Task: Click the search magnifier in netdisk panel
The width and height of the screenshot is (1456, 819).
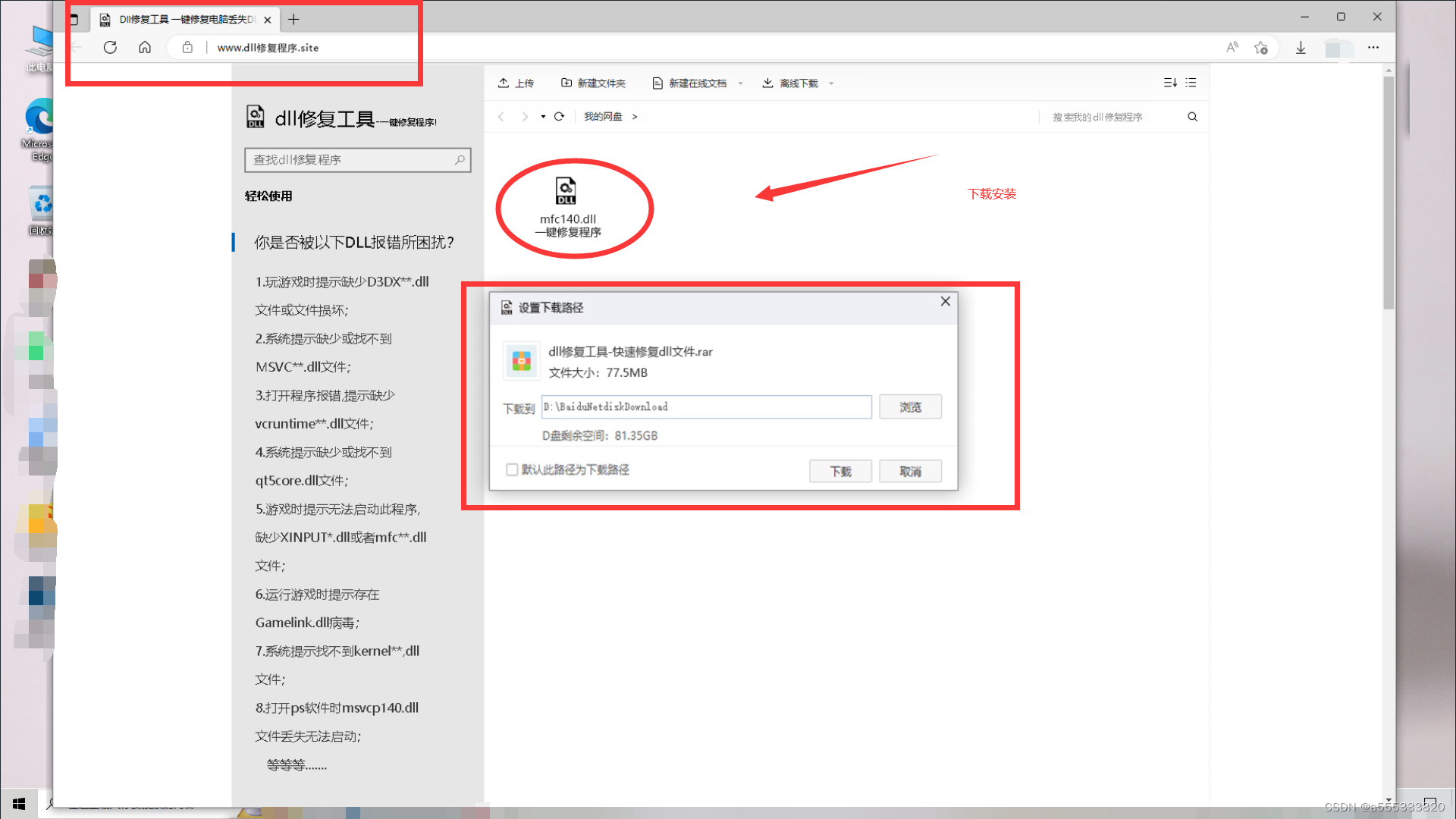Action: coord(1193,117)
